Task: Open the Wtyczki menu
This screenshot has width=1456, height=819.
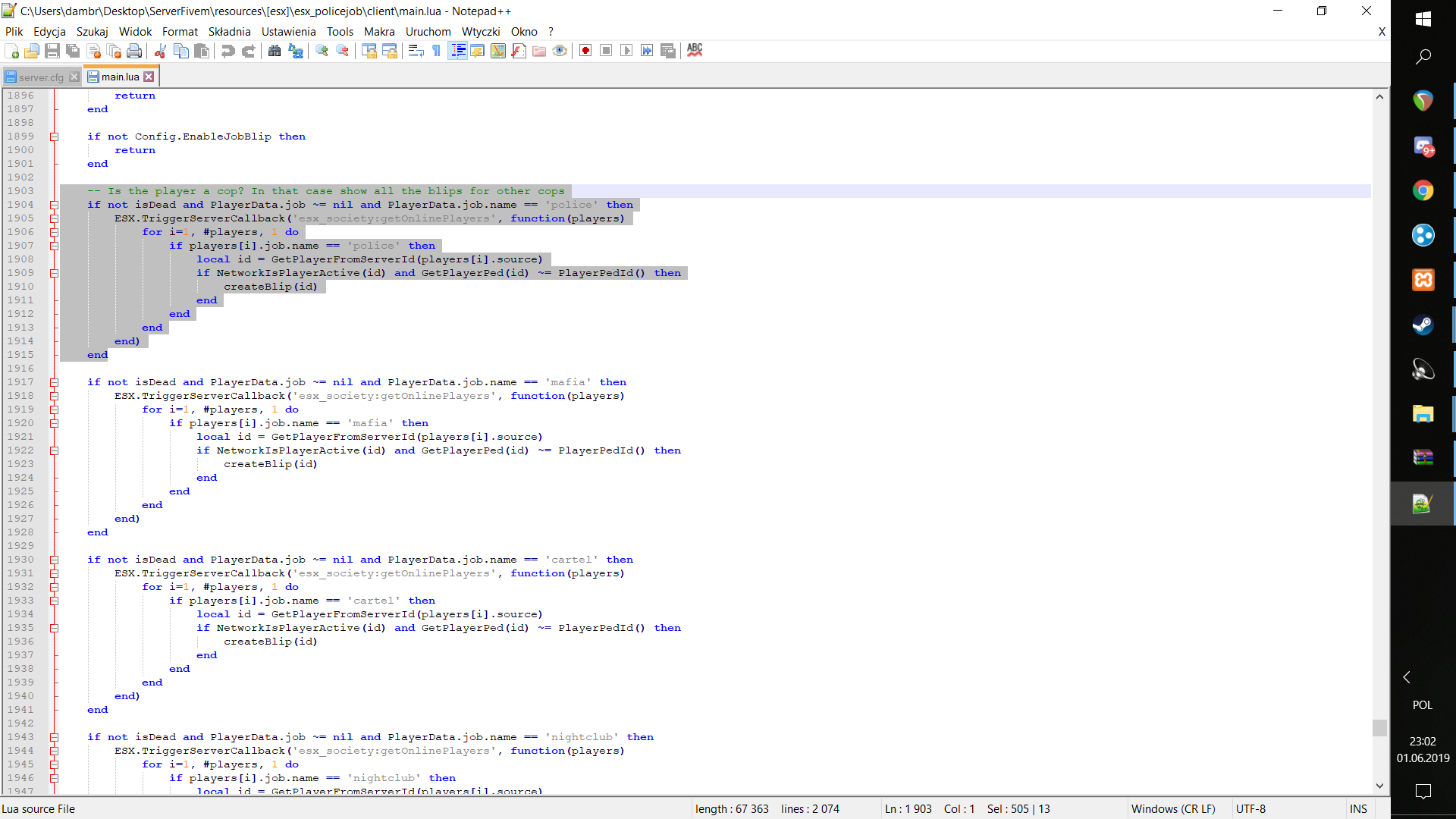Action: tap(480, 31)
